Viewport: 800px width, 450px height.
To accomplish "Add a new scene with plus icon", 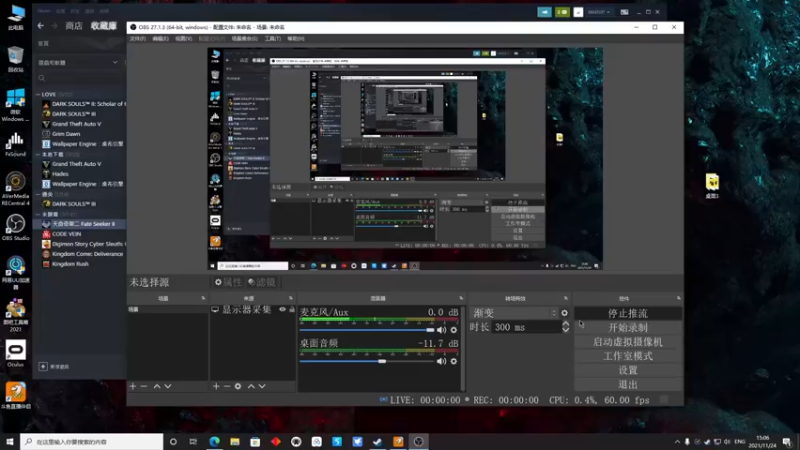I will coord(133,386).
